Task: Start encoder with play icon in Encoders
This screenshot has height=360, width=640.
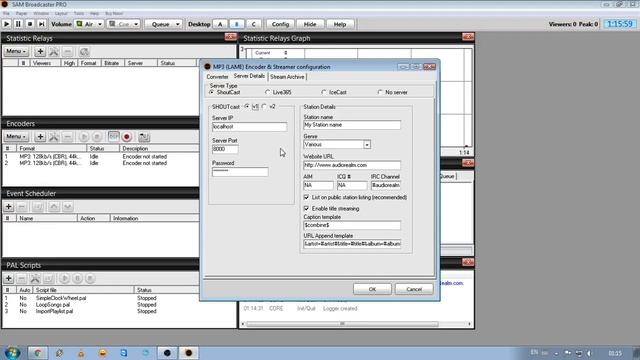Action: (84, 136)
